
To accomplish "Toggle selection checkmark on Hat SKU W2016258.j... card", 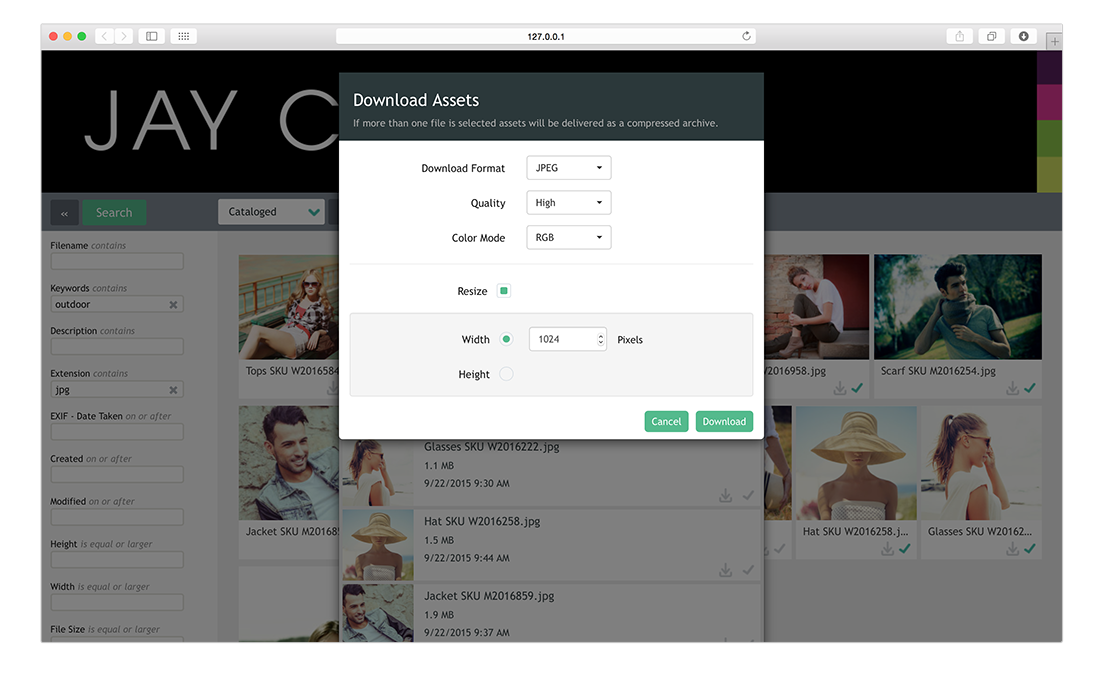I will 905,549.
